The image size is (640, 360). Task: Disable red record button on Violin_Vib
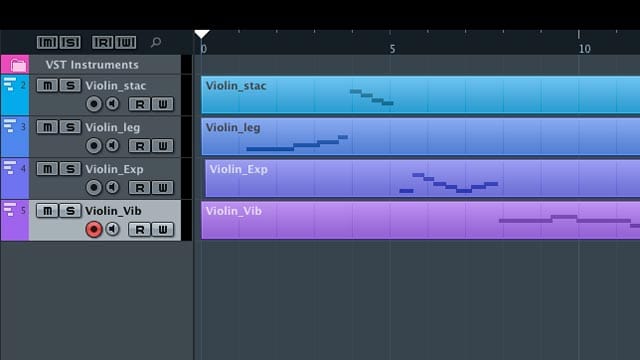pyautogui.click(x=93, y=229)
